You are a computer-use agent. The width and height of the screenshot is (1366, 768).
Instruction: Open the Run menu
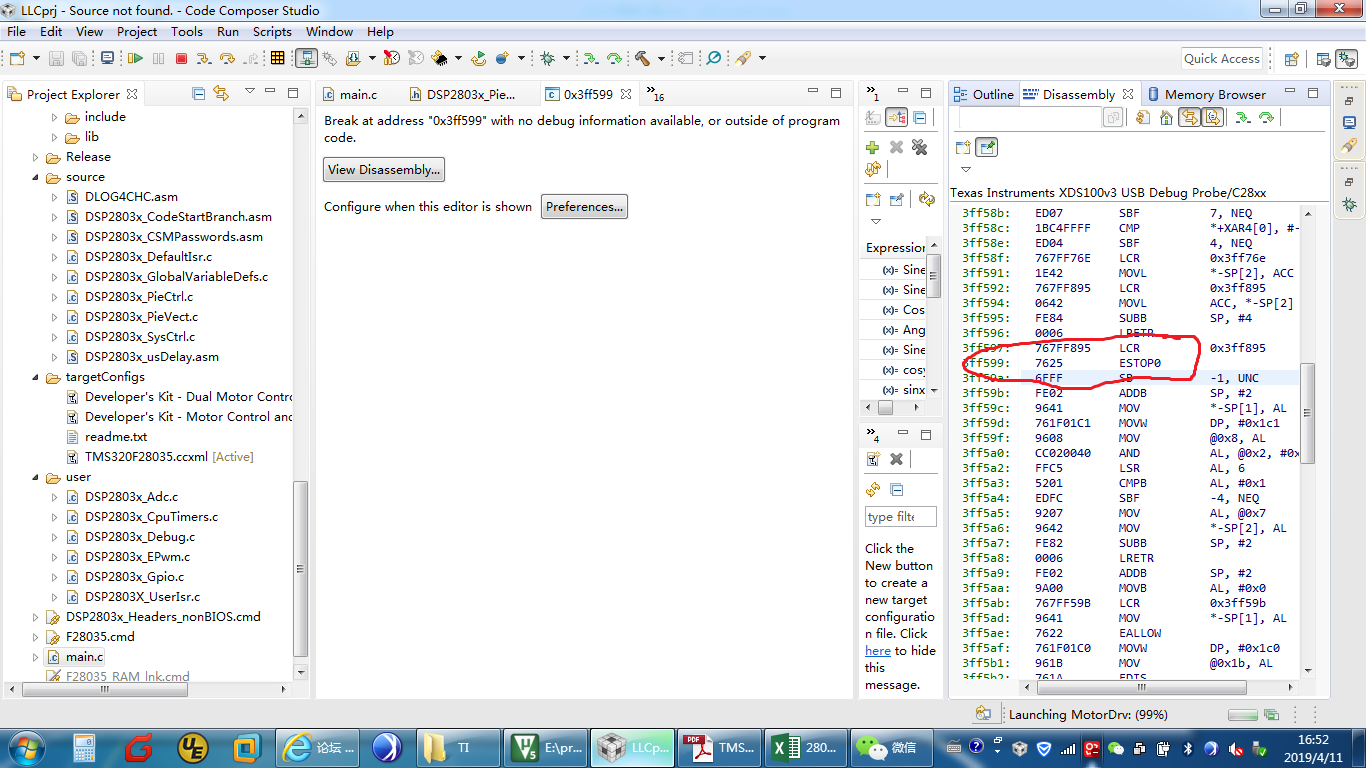(228, 32)
